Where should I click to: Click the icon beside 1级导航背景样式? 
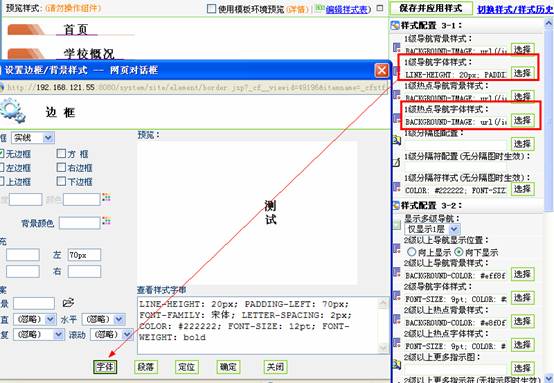click(397, 47)
